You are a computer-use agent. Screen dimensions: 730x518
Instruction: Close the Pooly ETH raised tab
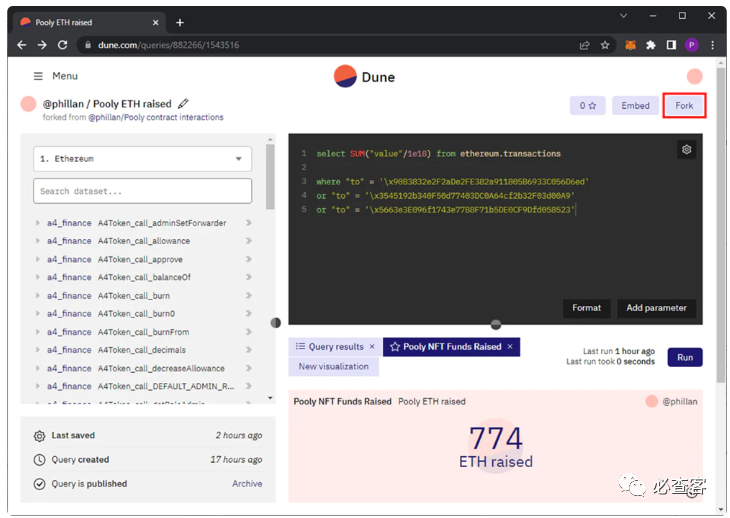pyautogui.click(x=155, y=22)
